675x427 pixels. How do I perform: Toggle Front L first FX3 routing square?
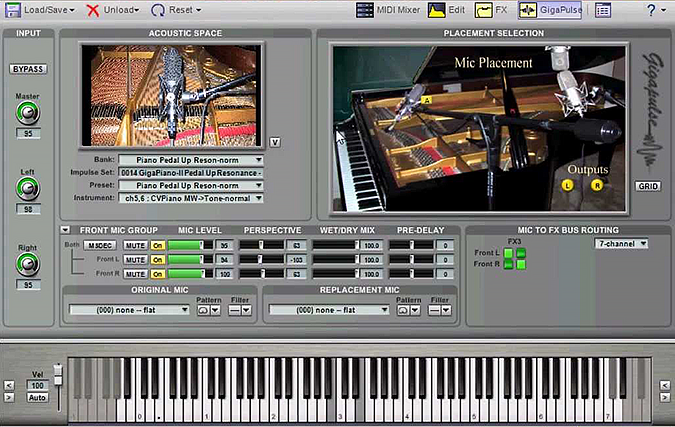(508, 253)
